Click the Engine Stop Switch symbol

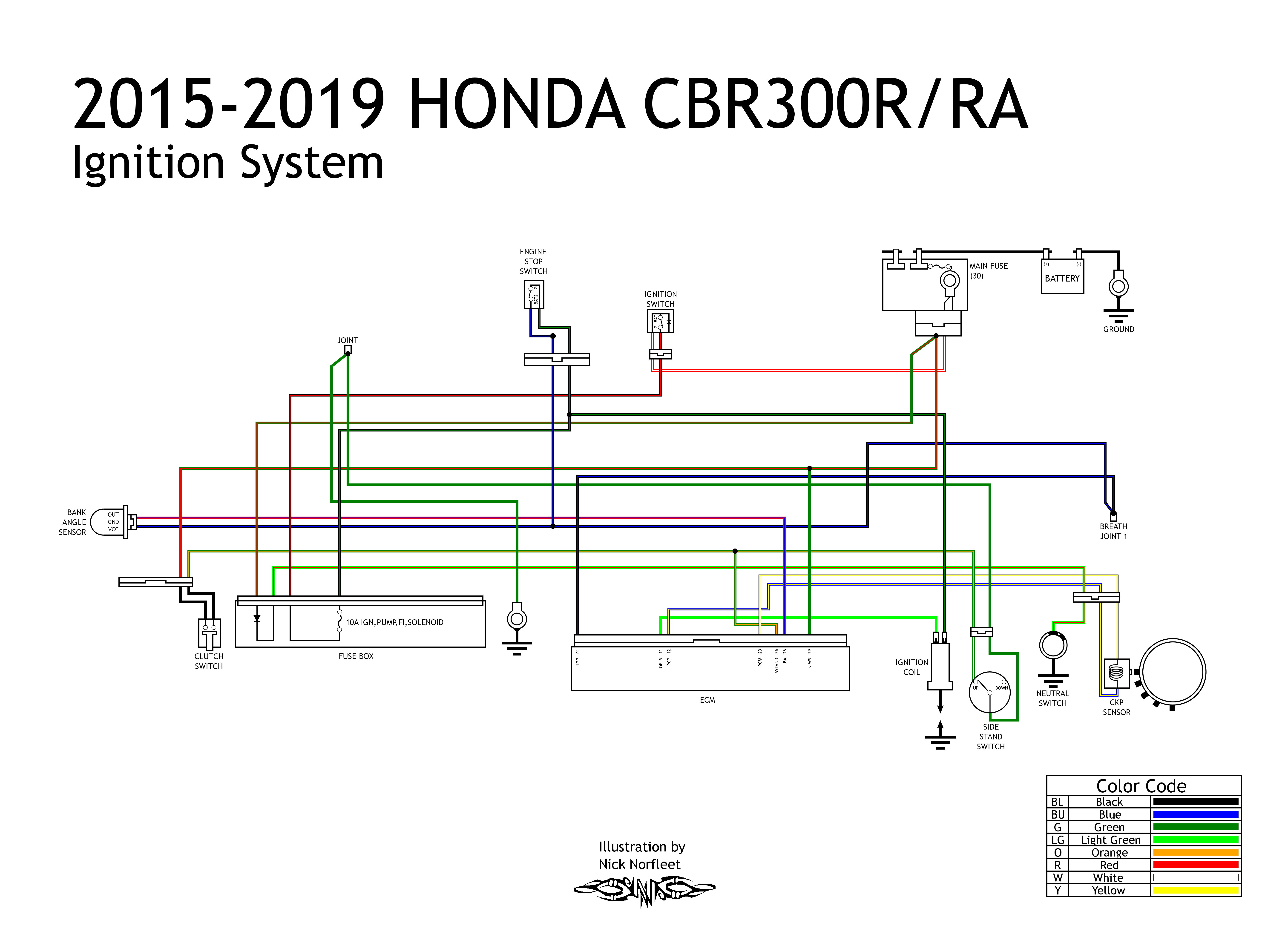coord(534,295)
